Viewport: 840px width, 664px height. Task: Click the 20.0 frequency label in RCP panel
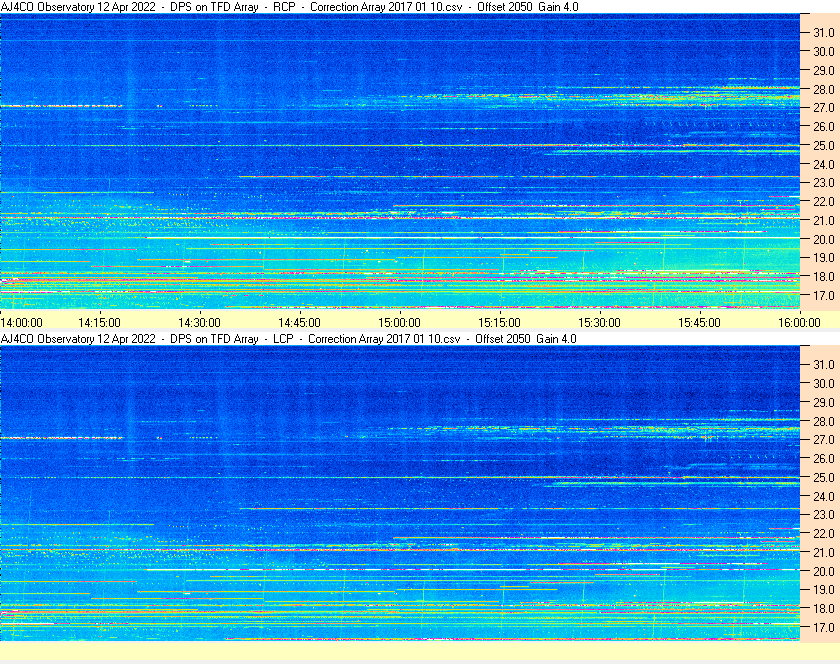[823, 240]
